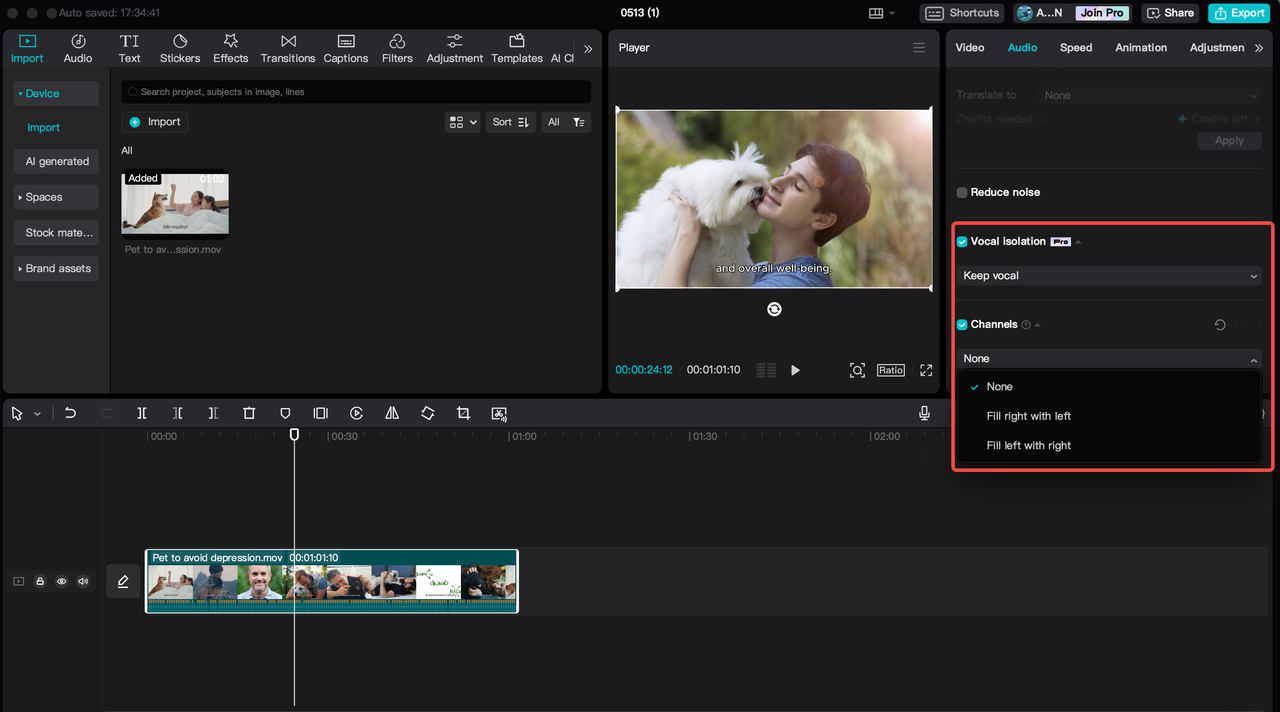Focus the search project field
This screenshot has height=712, width=1280.
pos(356,92)
